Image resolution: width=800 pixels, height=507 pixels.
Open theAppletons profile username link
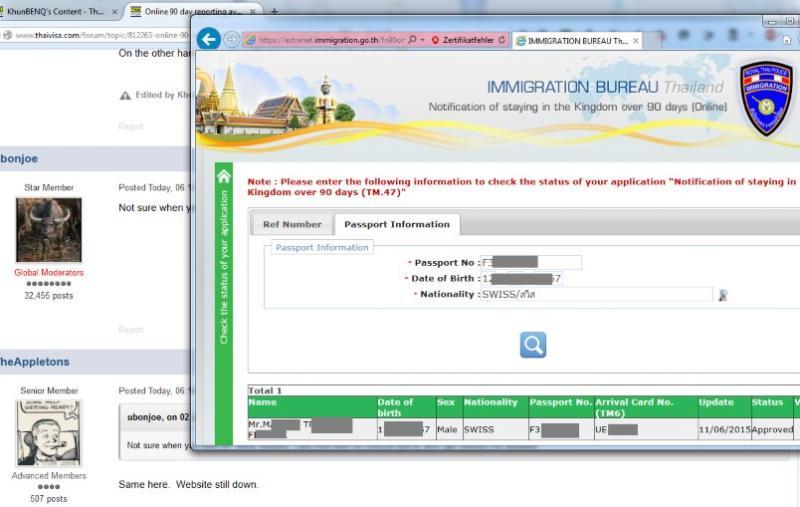pyautogui.click(x=34, y=362)
